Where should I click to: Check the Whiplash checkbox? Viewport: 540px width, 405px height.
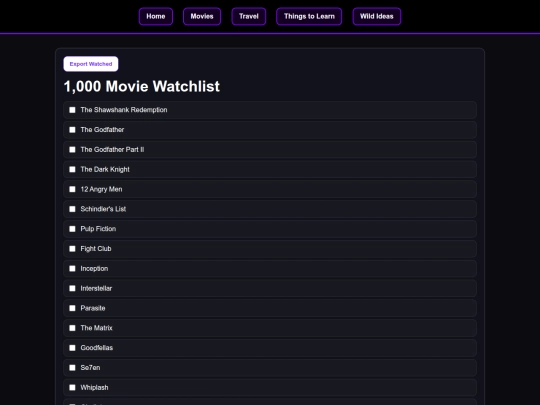(72, 387)
